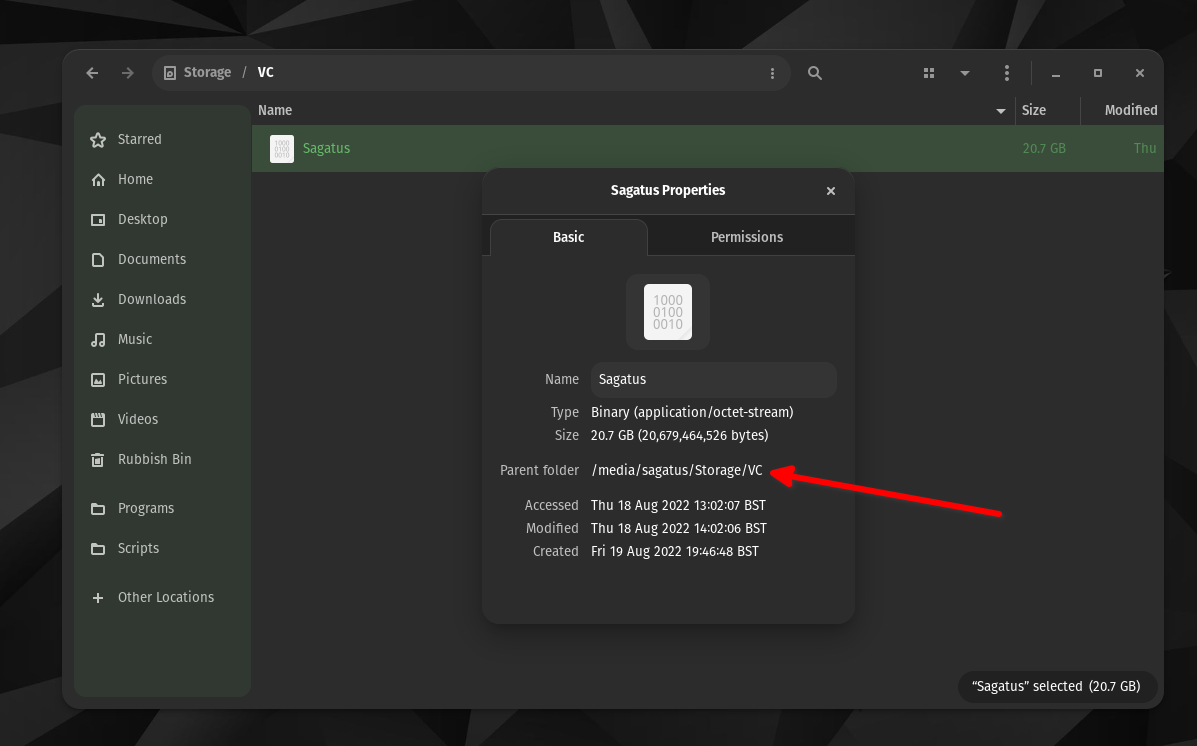Sort by the Name column header
Image resolution: width=1197 pixels, height=746 pixels.
point(633,110)
